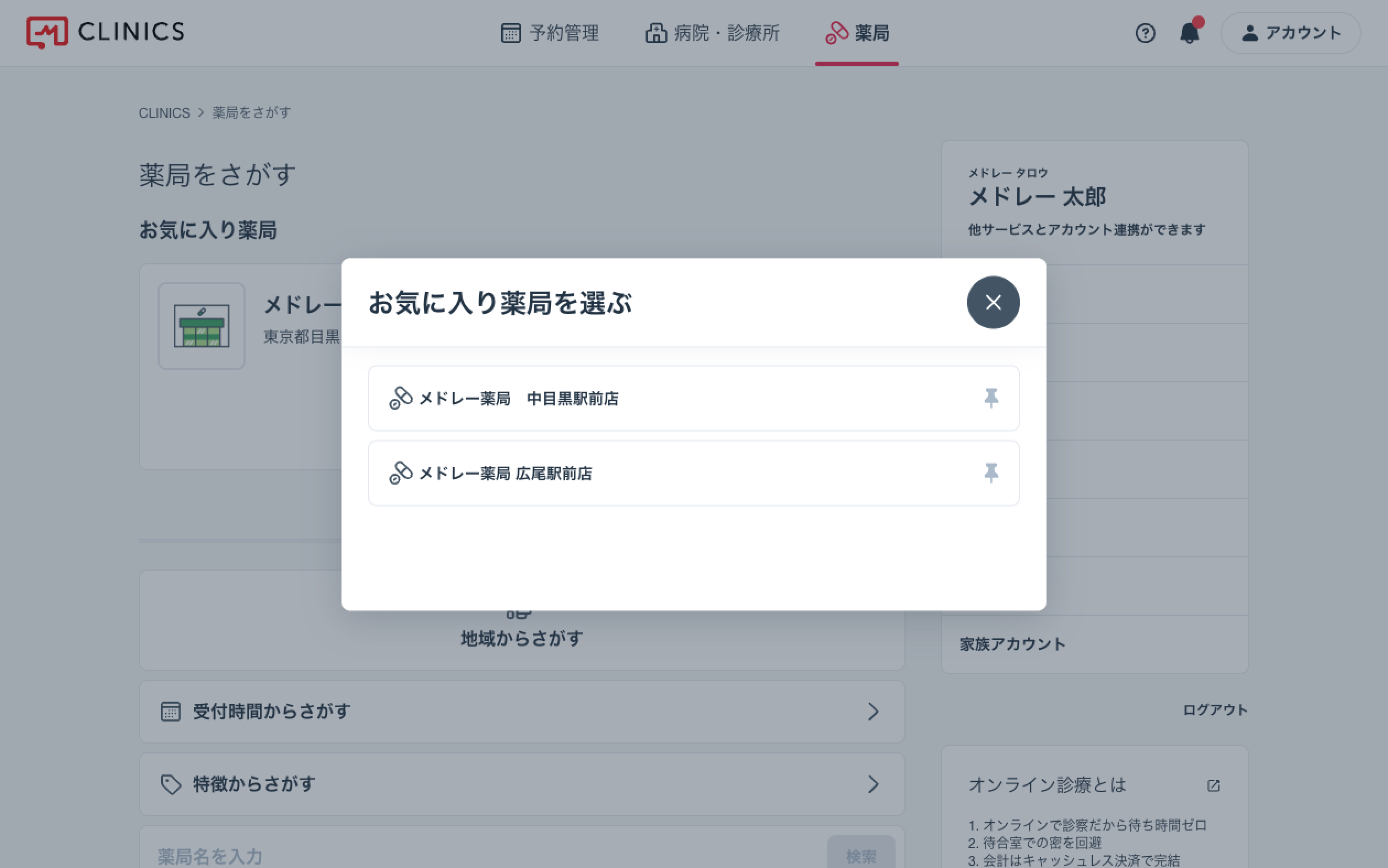Click pill icon beside 中目黒駅前店
1388x868 pixels.
400,398
